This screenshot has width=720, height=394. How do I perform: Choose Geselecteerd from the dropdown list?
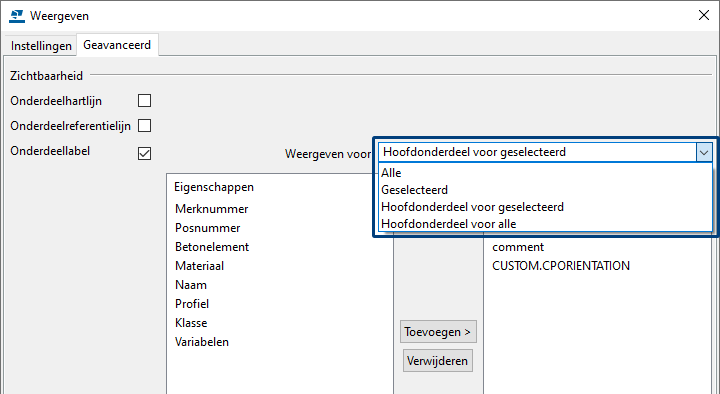(x=545, y=190)
